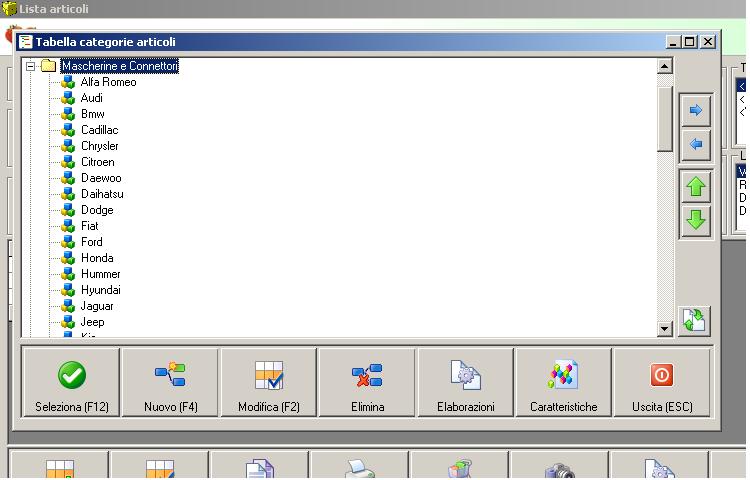Select the Alfa Romeo category
The image size is (750, 480).
pos(109,82)
